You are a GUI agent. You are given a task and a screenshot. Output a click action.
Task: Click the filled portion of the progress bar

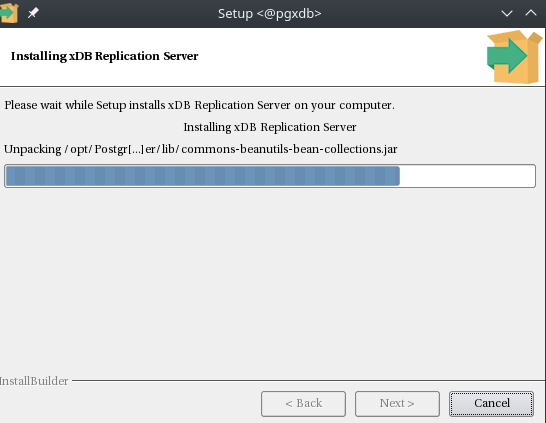click(202, 176)
